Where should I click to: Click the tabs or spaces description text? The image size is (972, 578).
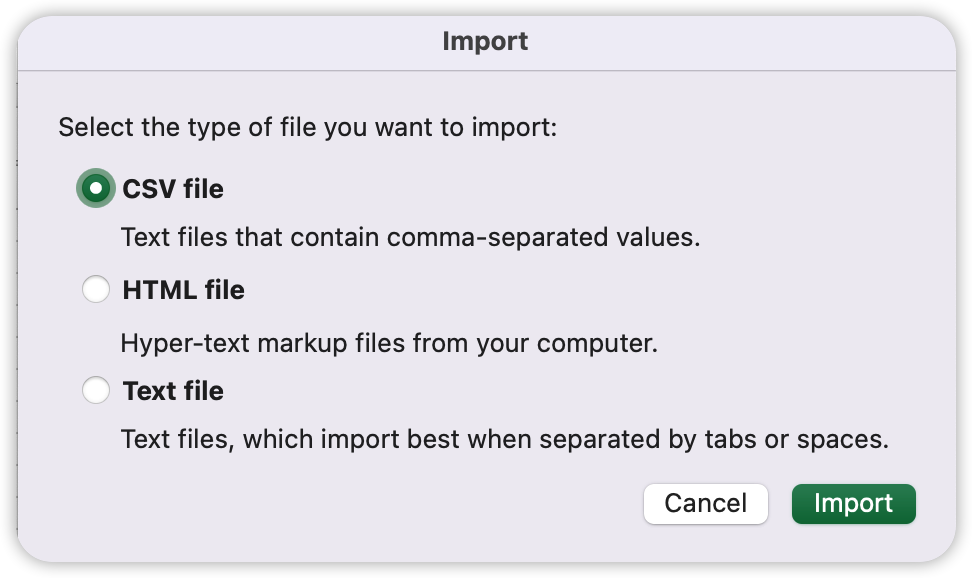(504, 439)
